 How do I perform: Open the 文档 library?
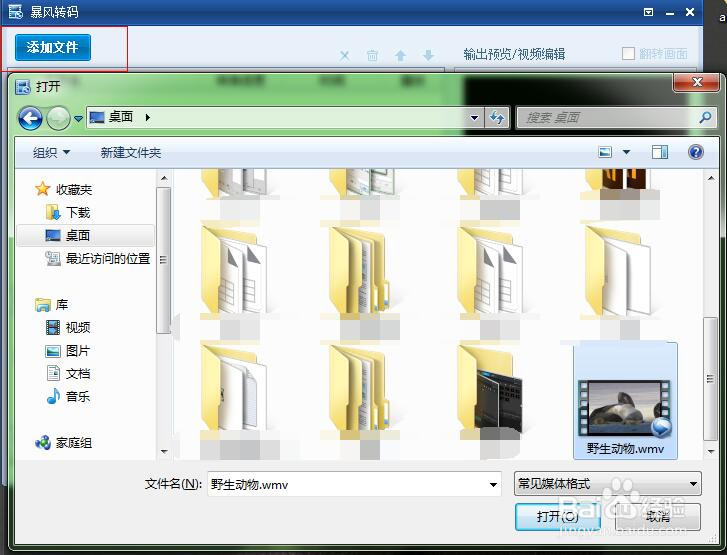(68, 374)
